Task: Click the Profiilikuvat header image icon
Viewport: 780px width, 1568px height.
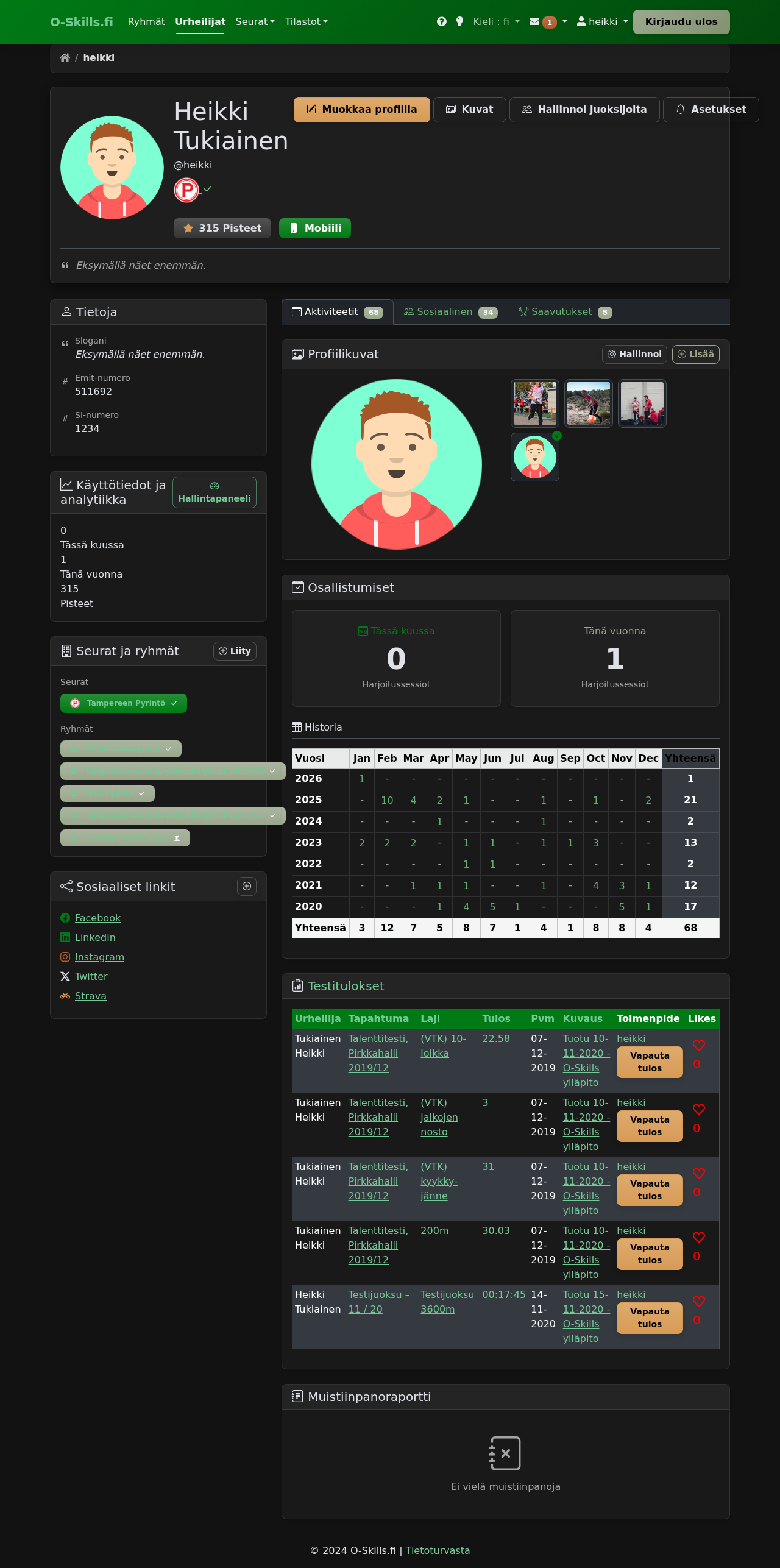Action: (297, 354)
